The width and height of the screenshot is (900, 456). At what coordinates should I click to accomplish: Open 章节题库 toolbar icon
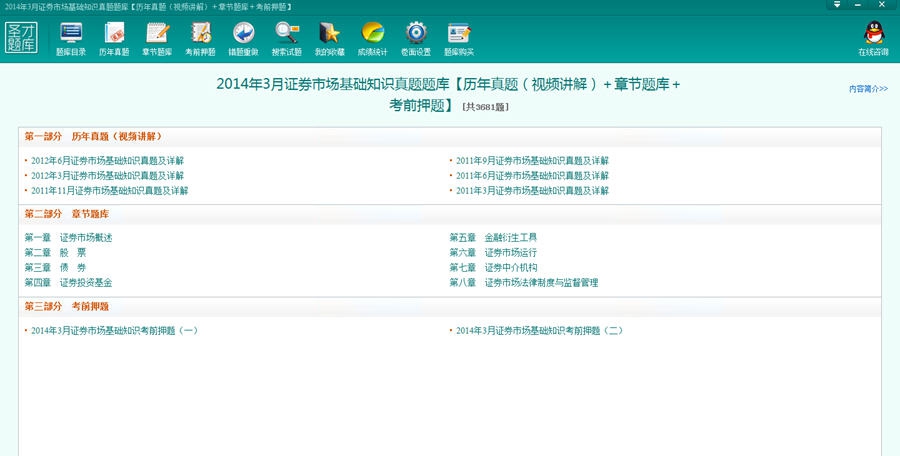point(157,38)
